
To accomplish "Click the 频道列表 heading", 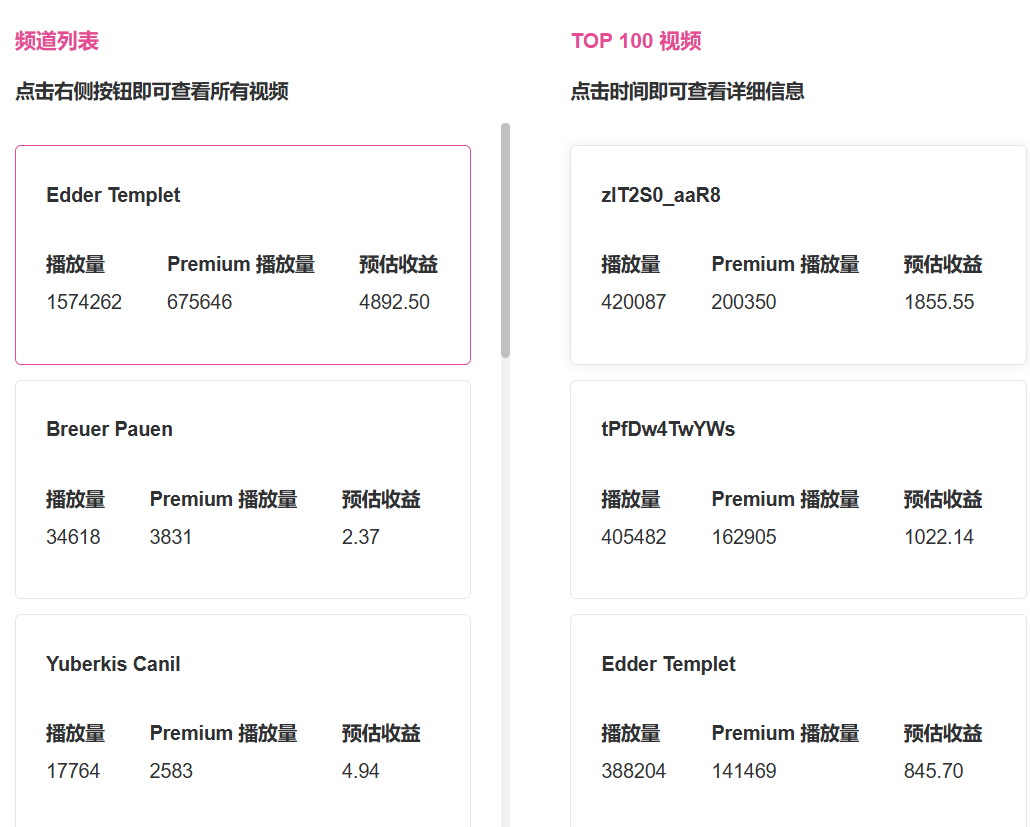I will point(57,41).
